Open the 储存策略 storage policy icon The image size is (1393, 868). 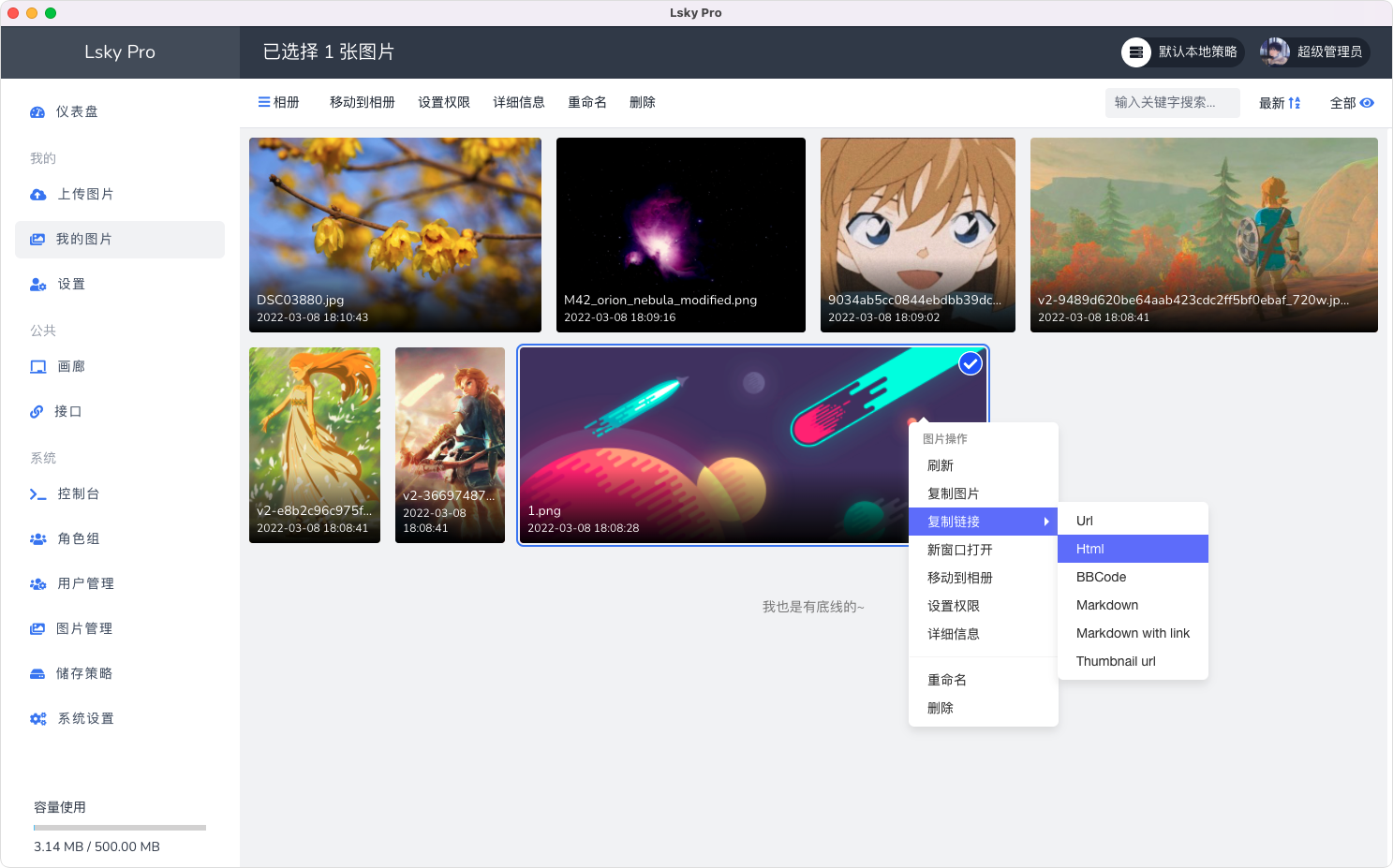tap(37, 673)
